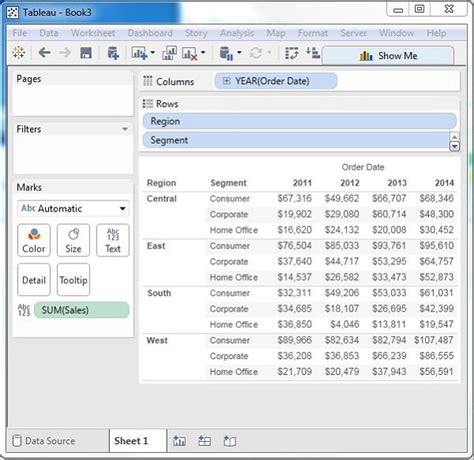Viewport: 474px width, 460px height.
Task: Open the Format menu
Action: coord(313,33)
